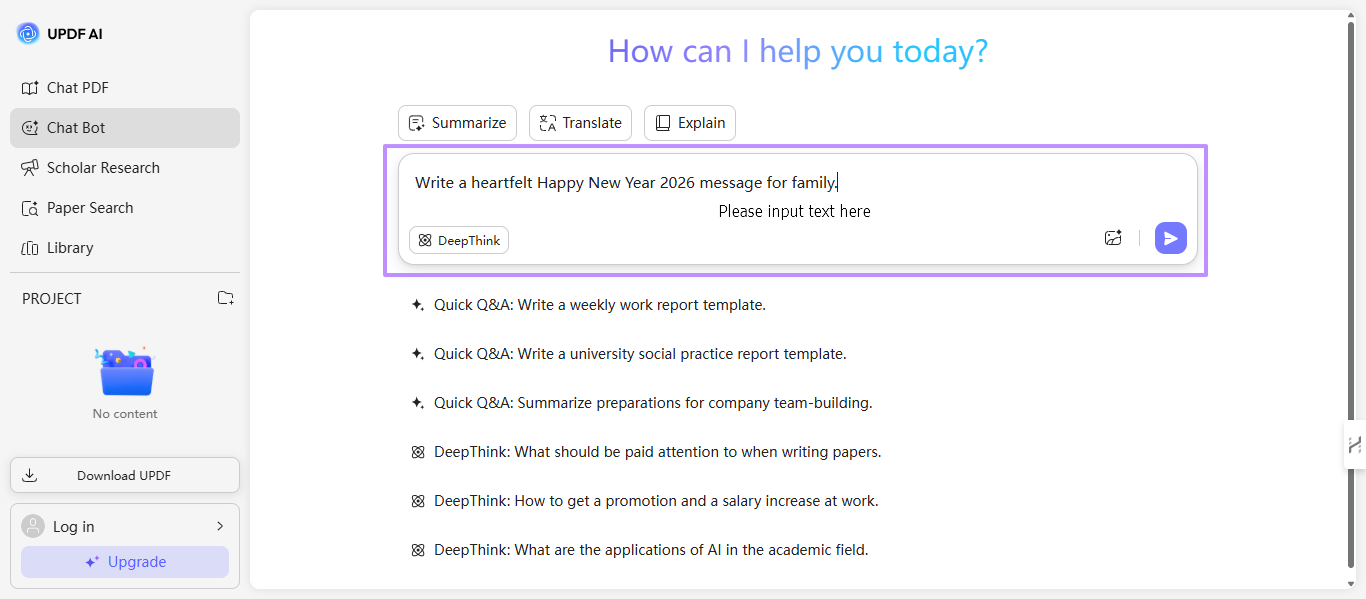1366x599 pixels.
Task: Open the Chat PDF section
Action: (x=77, y=88)
